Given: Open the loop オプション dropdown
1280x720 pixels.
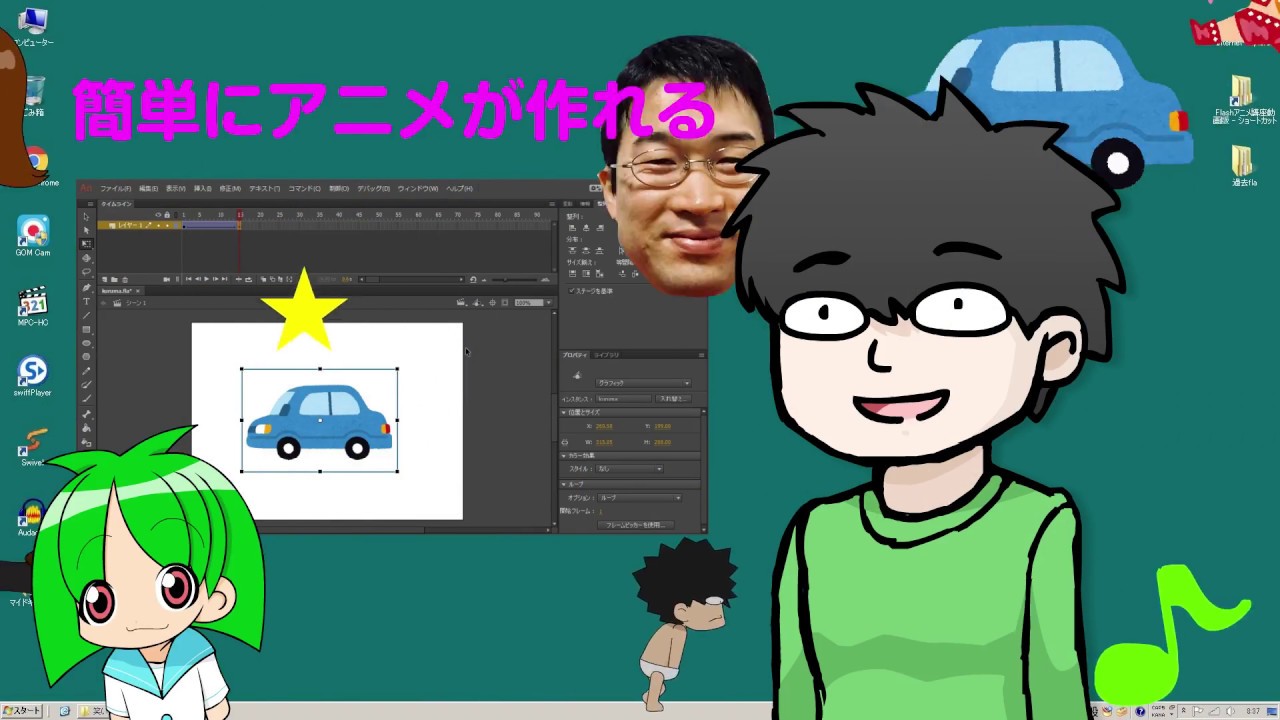Looking at the screenshot, I should tap(640, 498).
